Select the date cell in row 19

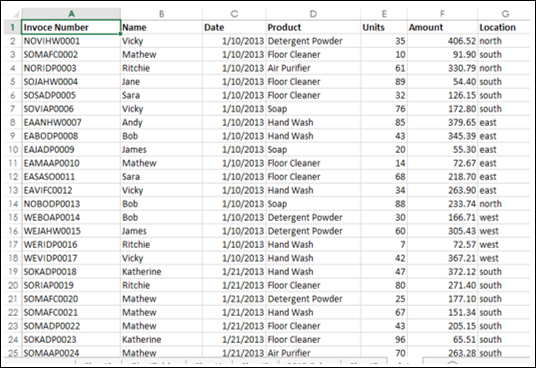(x=234, y=272)
